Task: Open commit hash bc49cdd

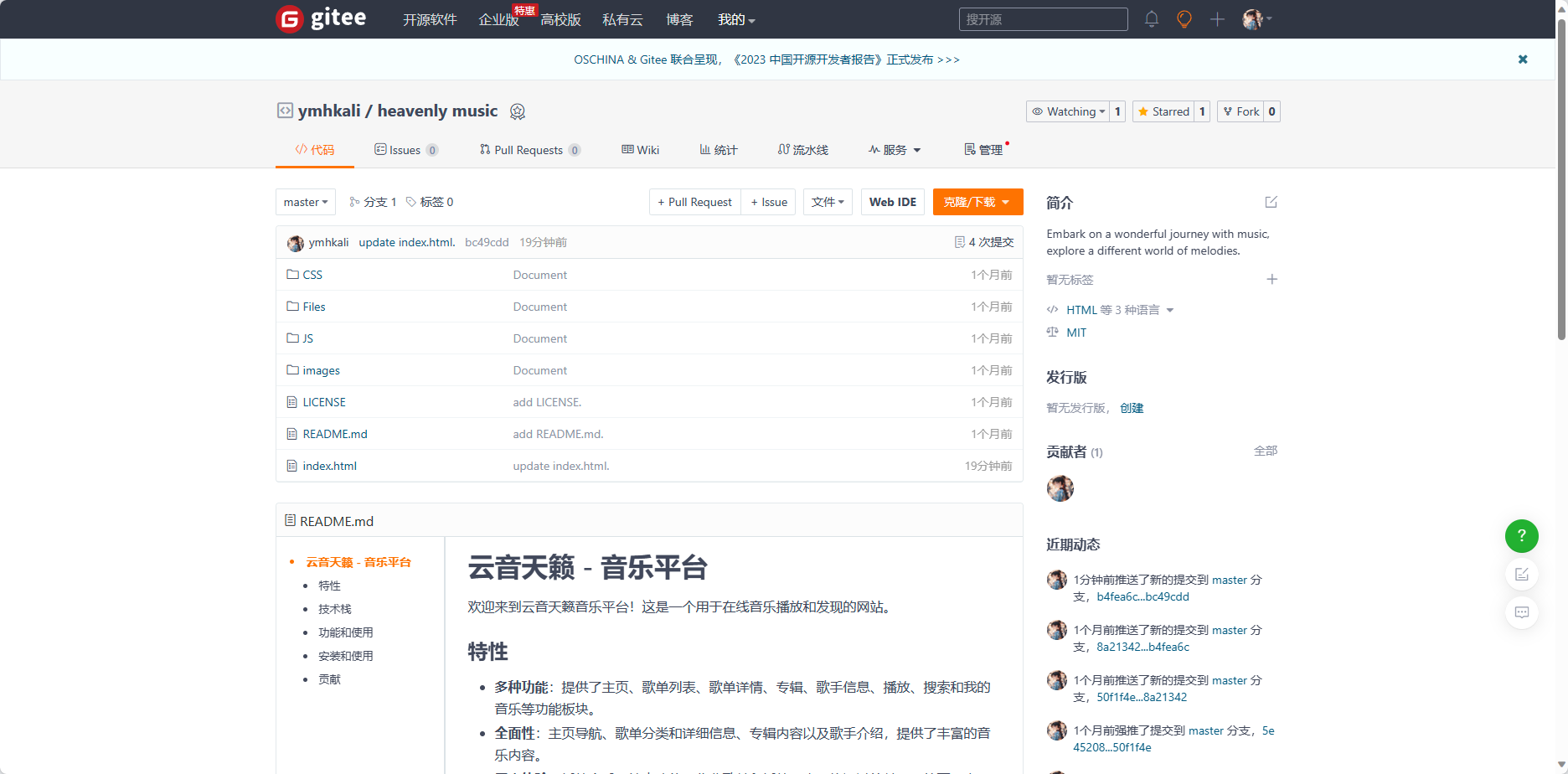Action: [x=487, y=242]
